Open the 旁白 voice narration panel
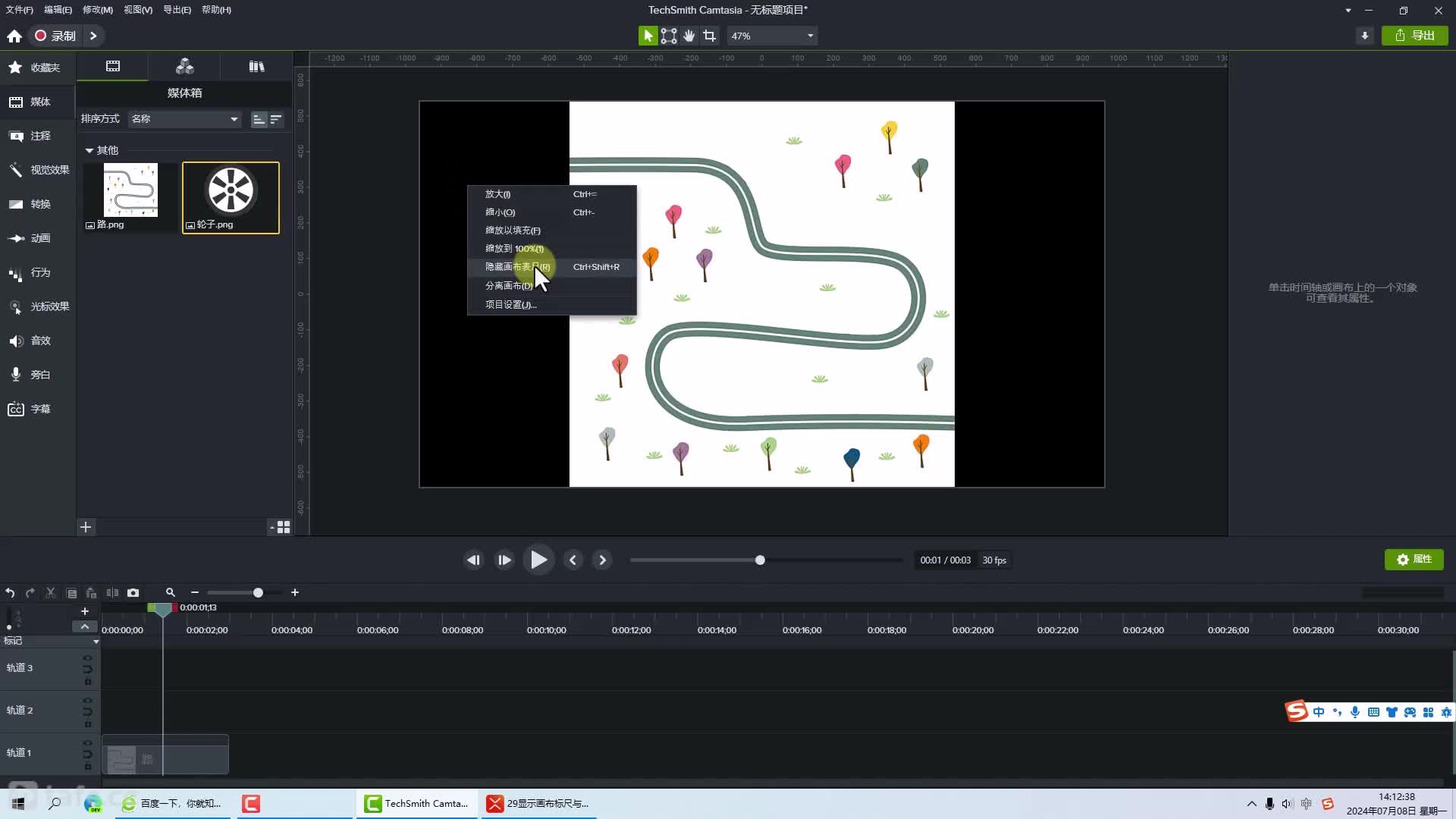The width and height of the screenshot is (1456, 819). (37, 375)
